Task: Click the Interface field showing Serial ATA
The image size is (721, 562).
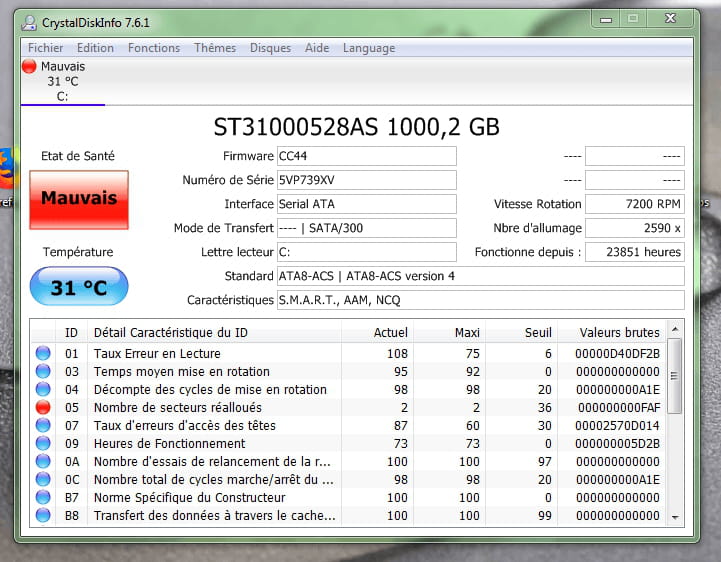Action: click(x=366, y=204)
